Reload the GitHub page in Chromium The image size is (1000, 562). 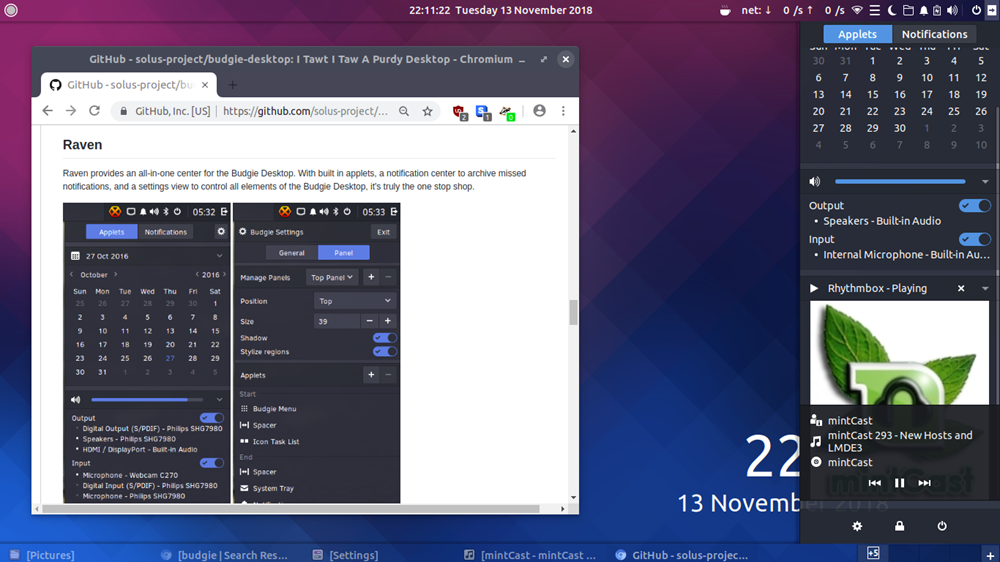[x=95, y=111]
